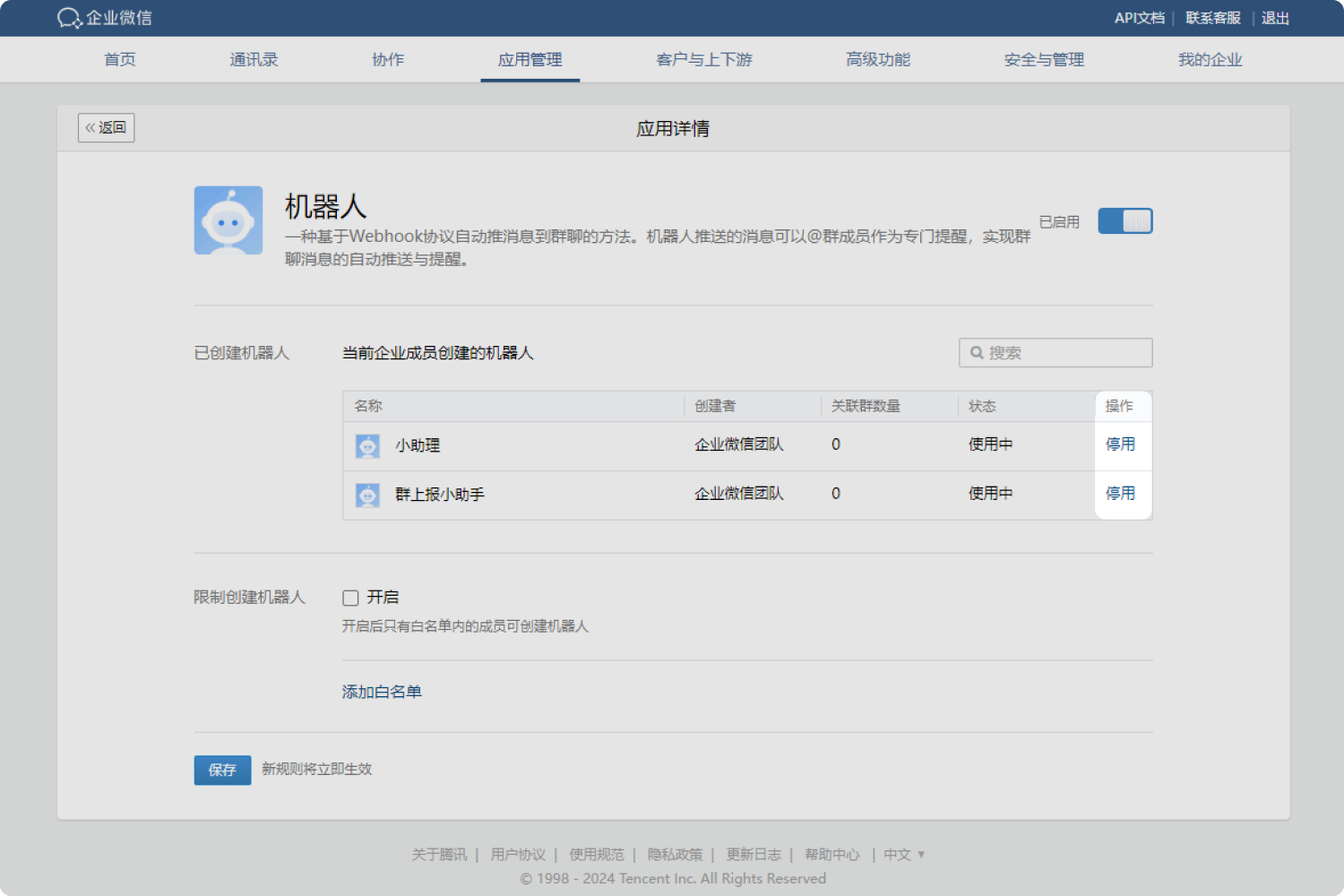
Task: Open the 中文 language dropdown in footer
Action: pyautogui.click(x=904, y=855)
